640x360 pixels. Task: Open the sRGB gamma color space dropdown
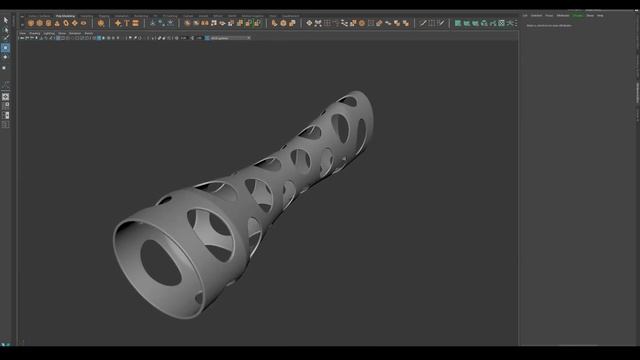click(x=229, y=38)
